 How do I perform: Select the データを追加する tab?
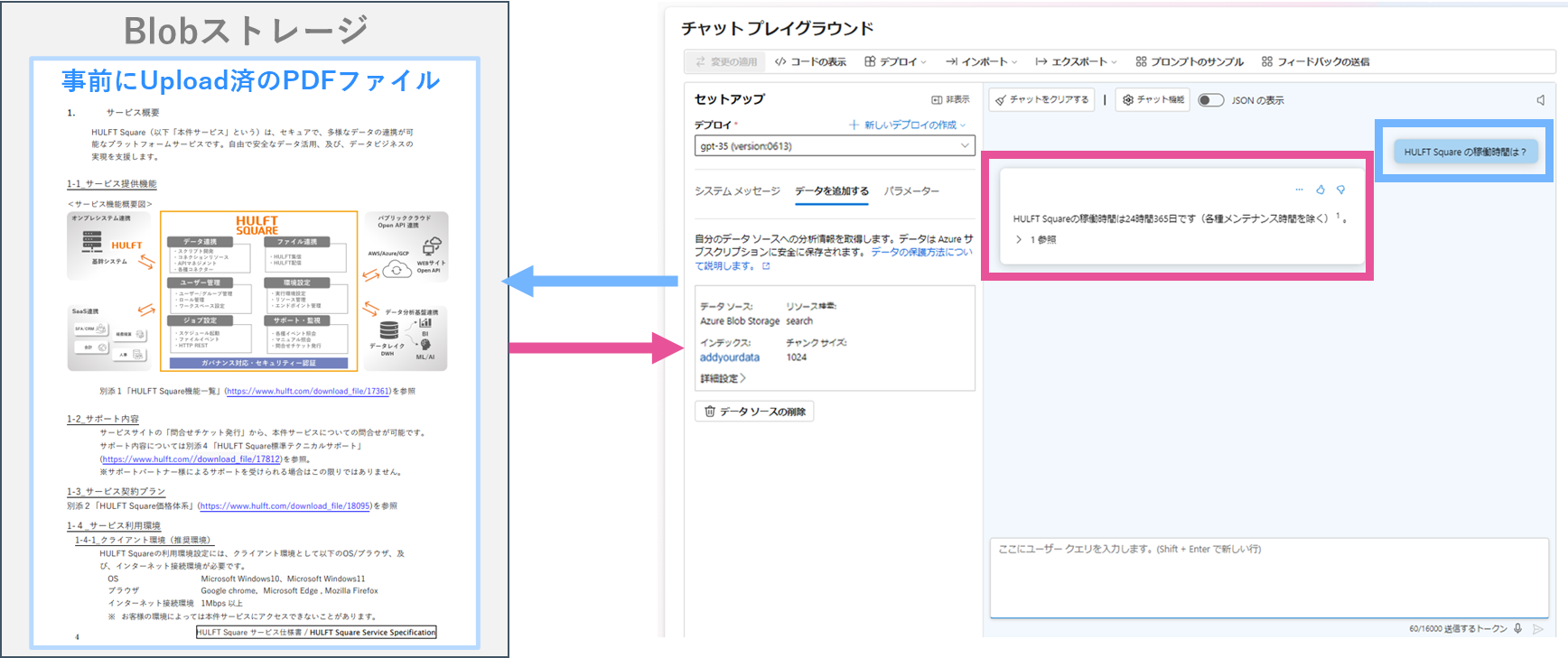click(x=832, y=190)
